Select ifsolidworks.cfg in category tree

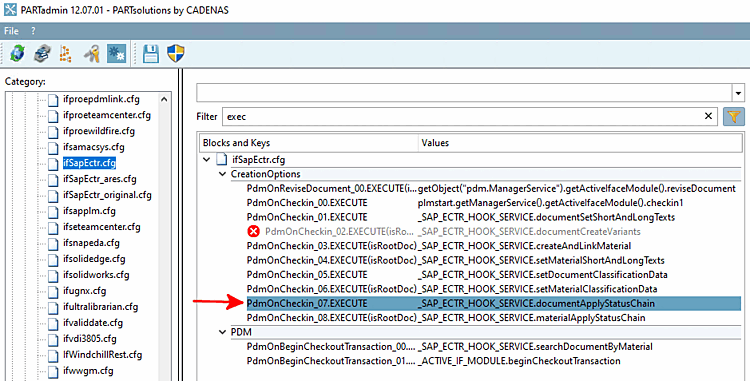pyautogui.click(x=96, y=275)
